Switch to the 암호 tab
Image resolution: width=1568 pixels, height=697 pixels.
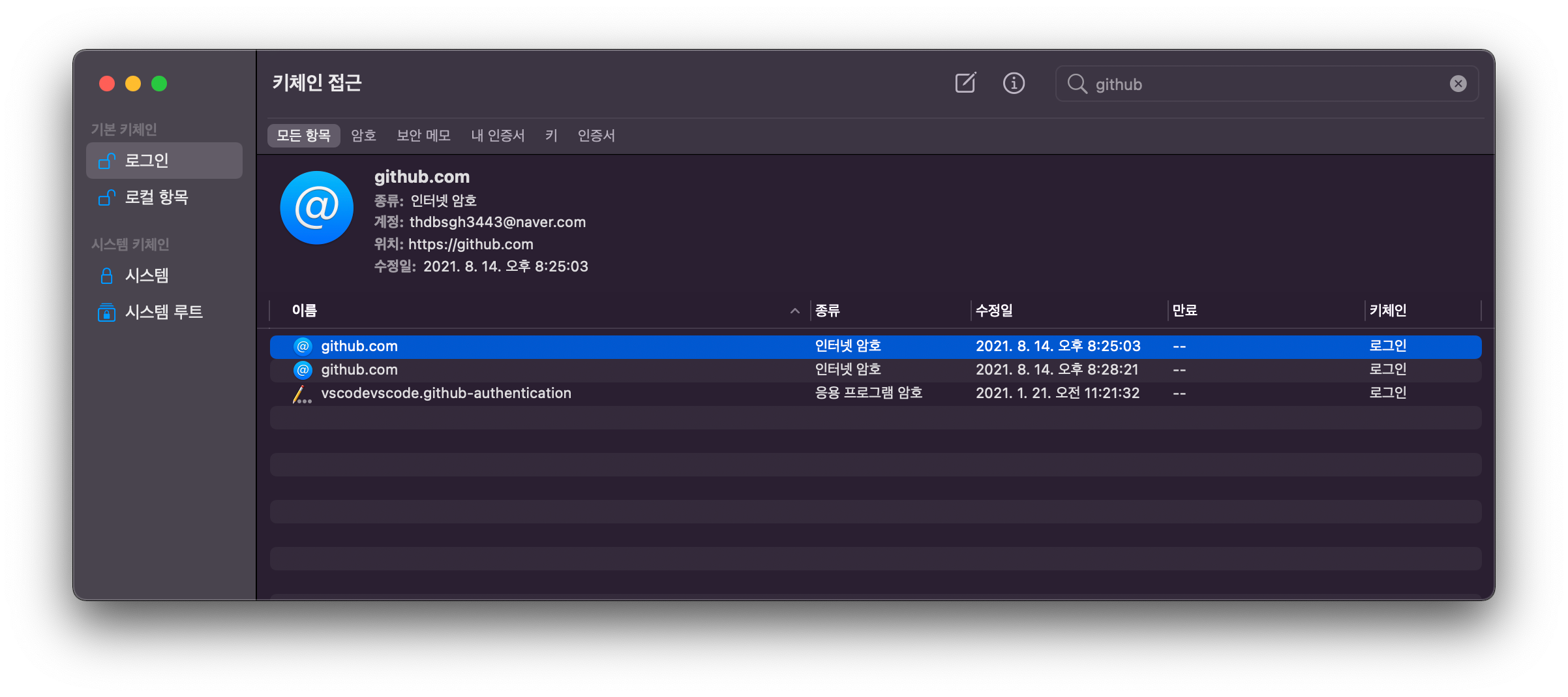[x=363, y=136]
